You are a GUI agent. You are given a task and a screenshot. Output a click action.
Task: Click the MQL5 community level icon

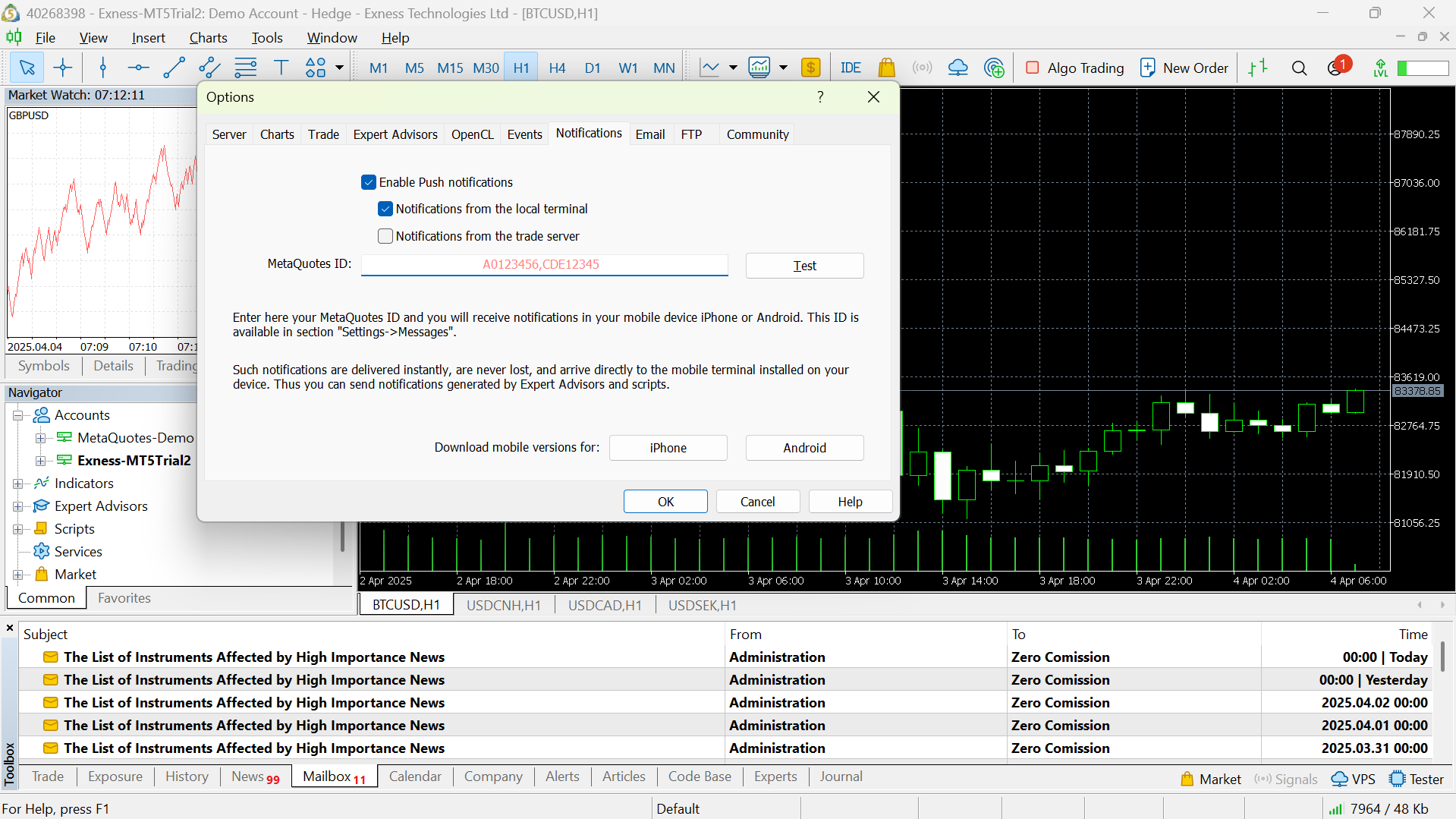click(x=1381, y=68)
